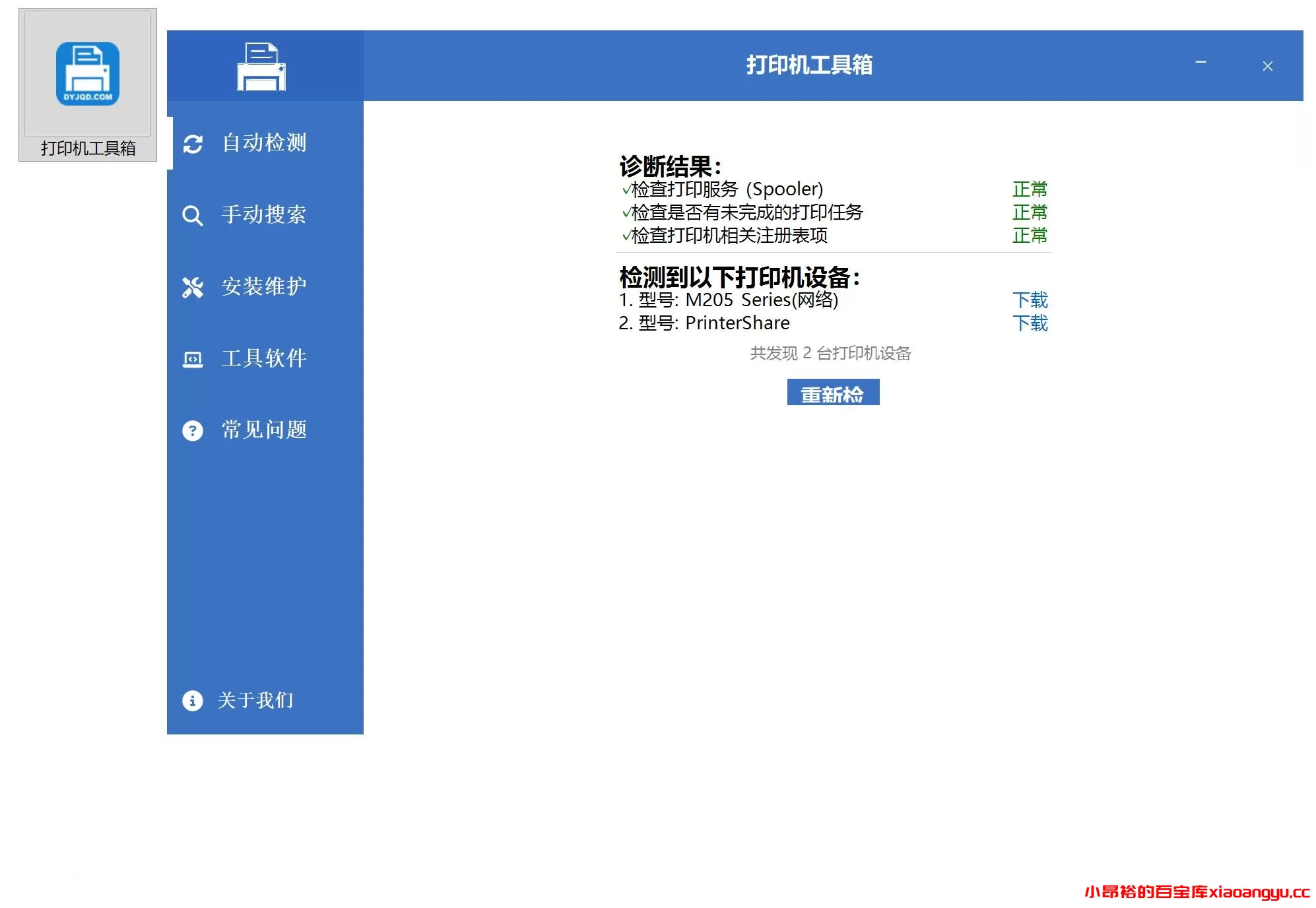Click the magnifier icon for 手动搜索
Image resolution: width=1316 pixels, height=908 pixels.
pyautogui.click(x=192, y=215)
